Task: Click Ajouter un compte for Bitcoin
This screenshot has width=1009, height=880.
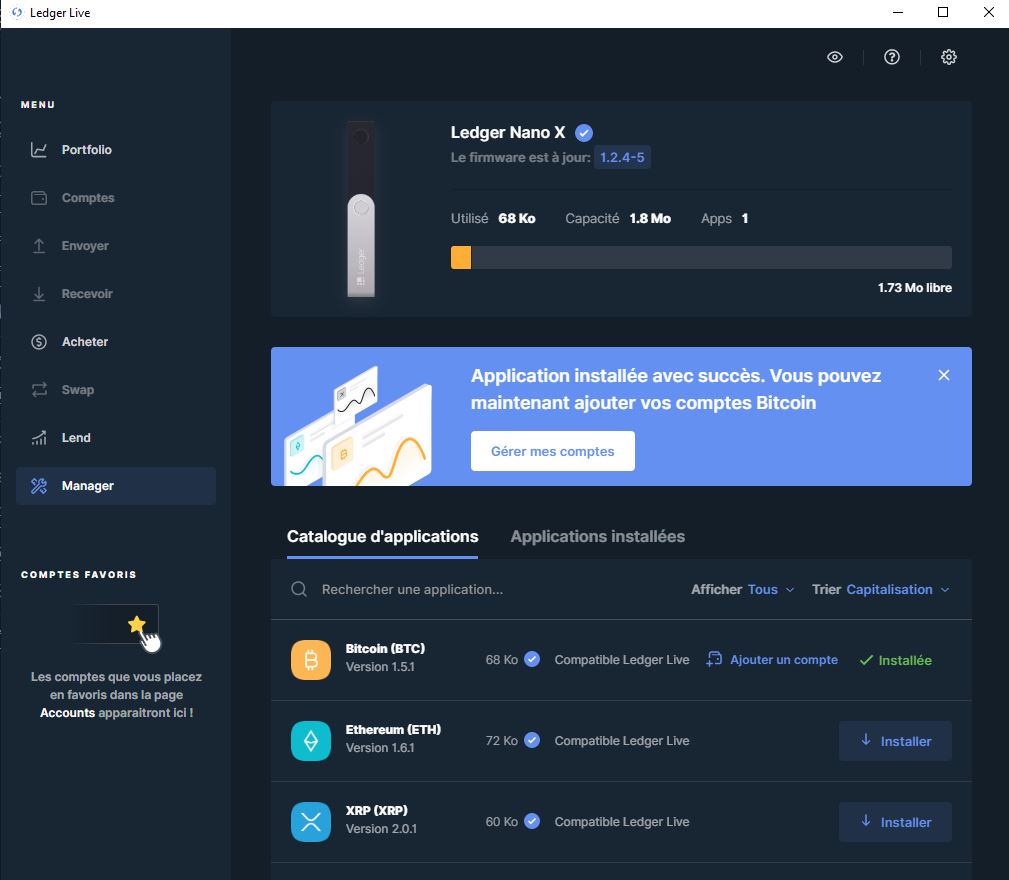Action: click(772, 660)
